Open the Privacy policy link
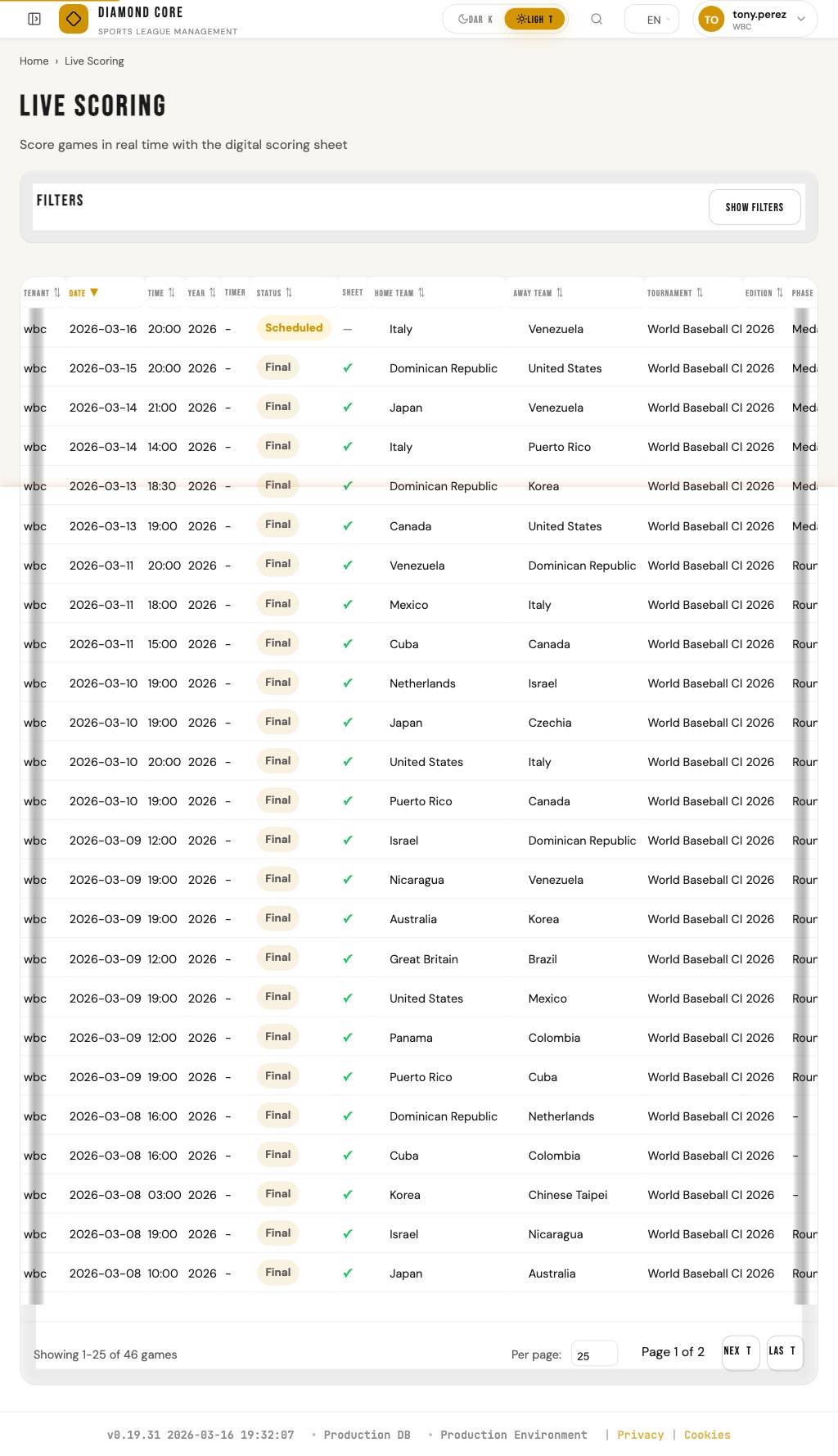This screenshot has width=838, height=1456. click(641, 1435)
